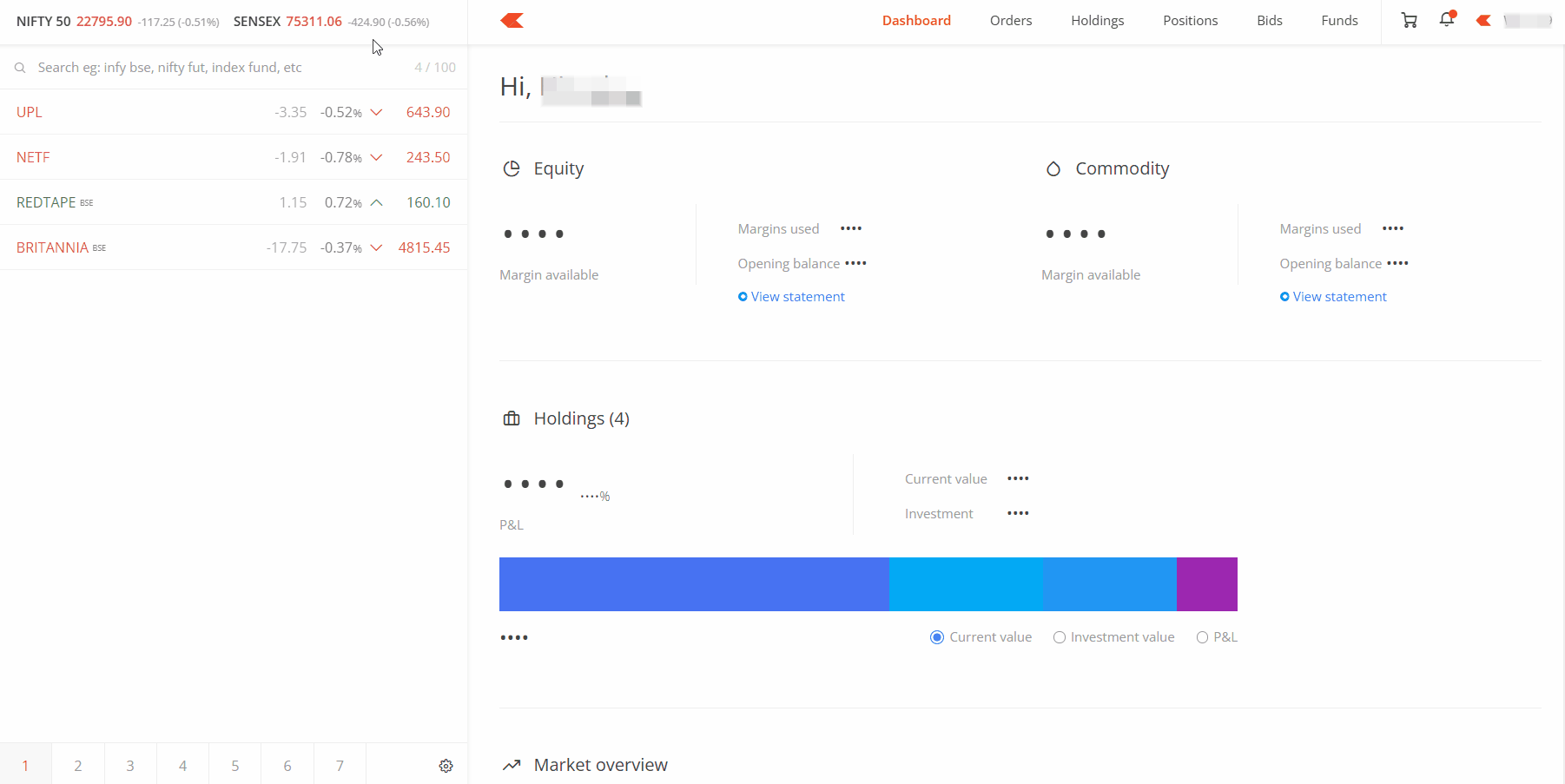Open the notifications bell

pyautogui.click(x=1447, y=19)
